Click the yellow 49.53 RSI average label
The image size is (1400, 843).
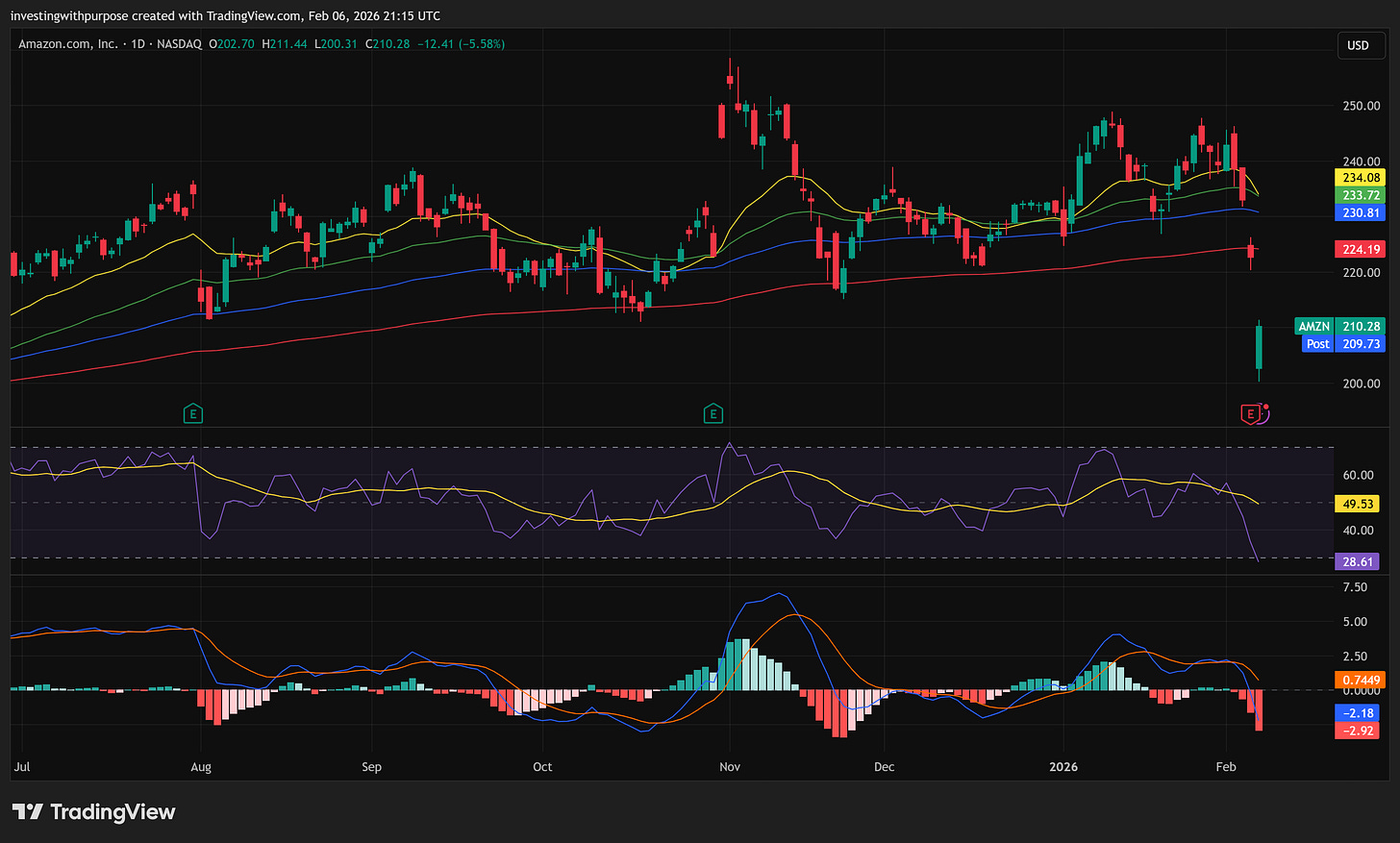pos(1358,504)
